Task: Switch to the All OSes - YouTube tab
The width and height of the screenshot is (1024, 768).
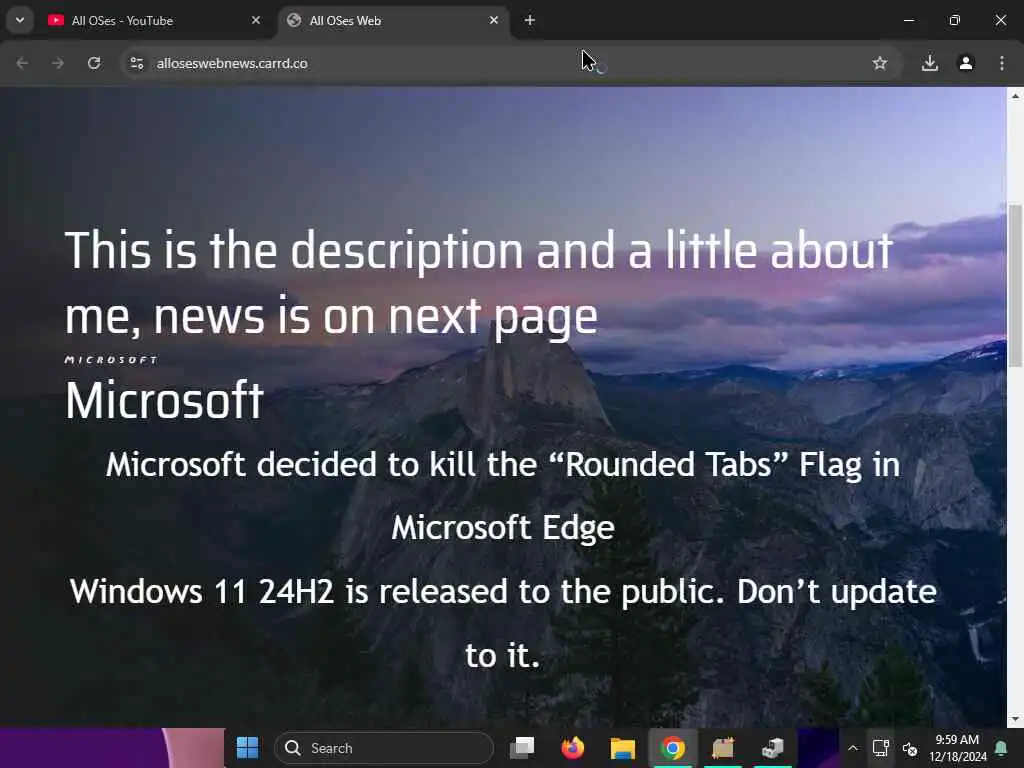Action: tap(155, 20)
